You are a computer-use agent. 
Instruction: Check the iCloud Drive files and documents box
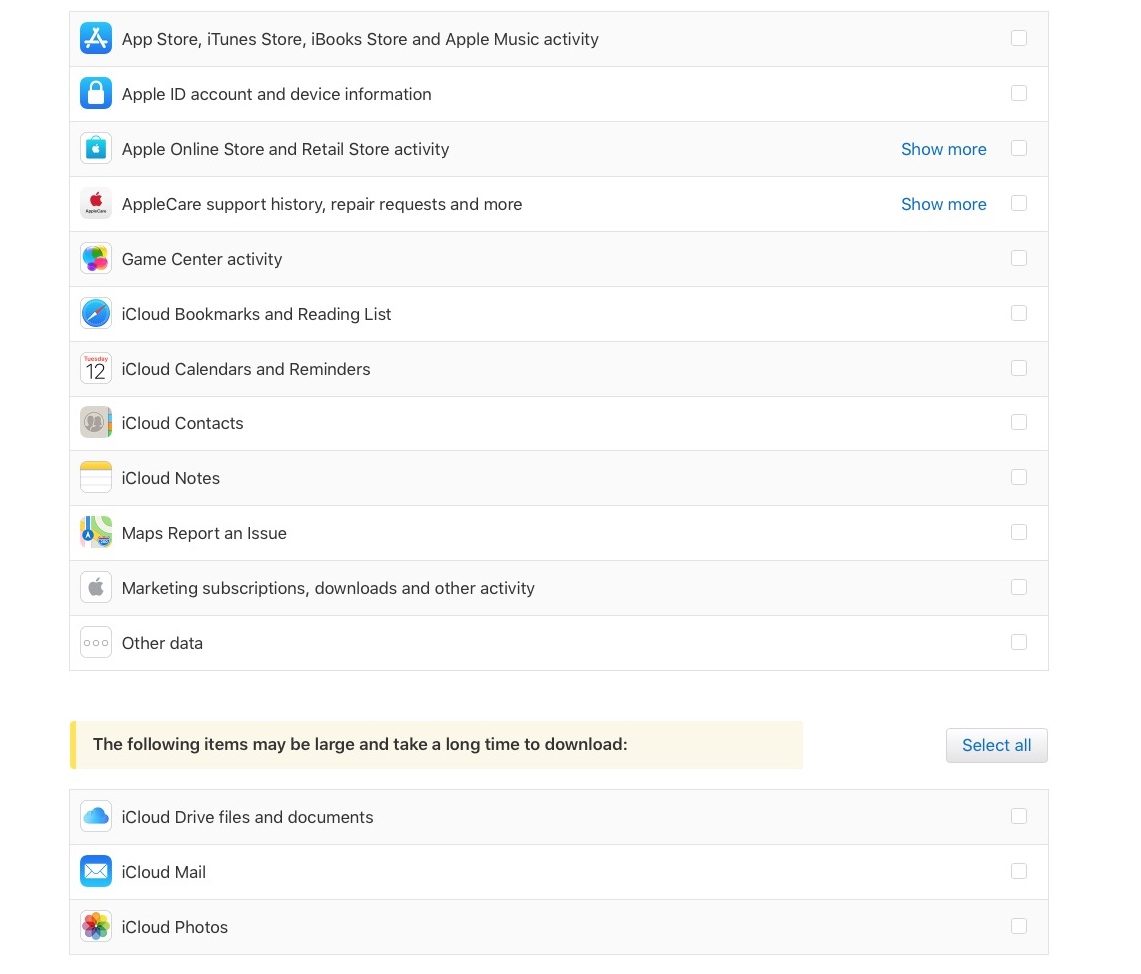pos(1018,816)
